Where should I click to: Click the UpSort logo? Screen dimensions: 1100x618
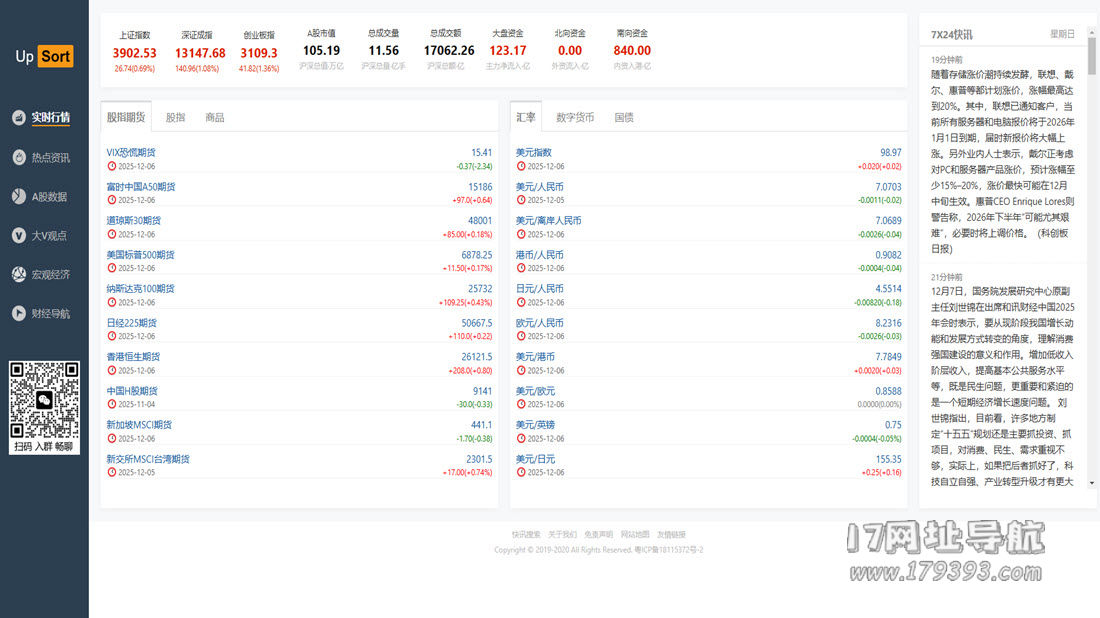point(43,56)
